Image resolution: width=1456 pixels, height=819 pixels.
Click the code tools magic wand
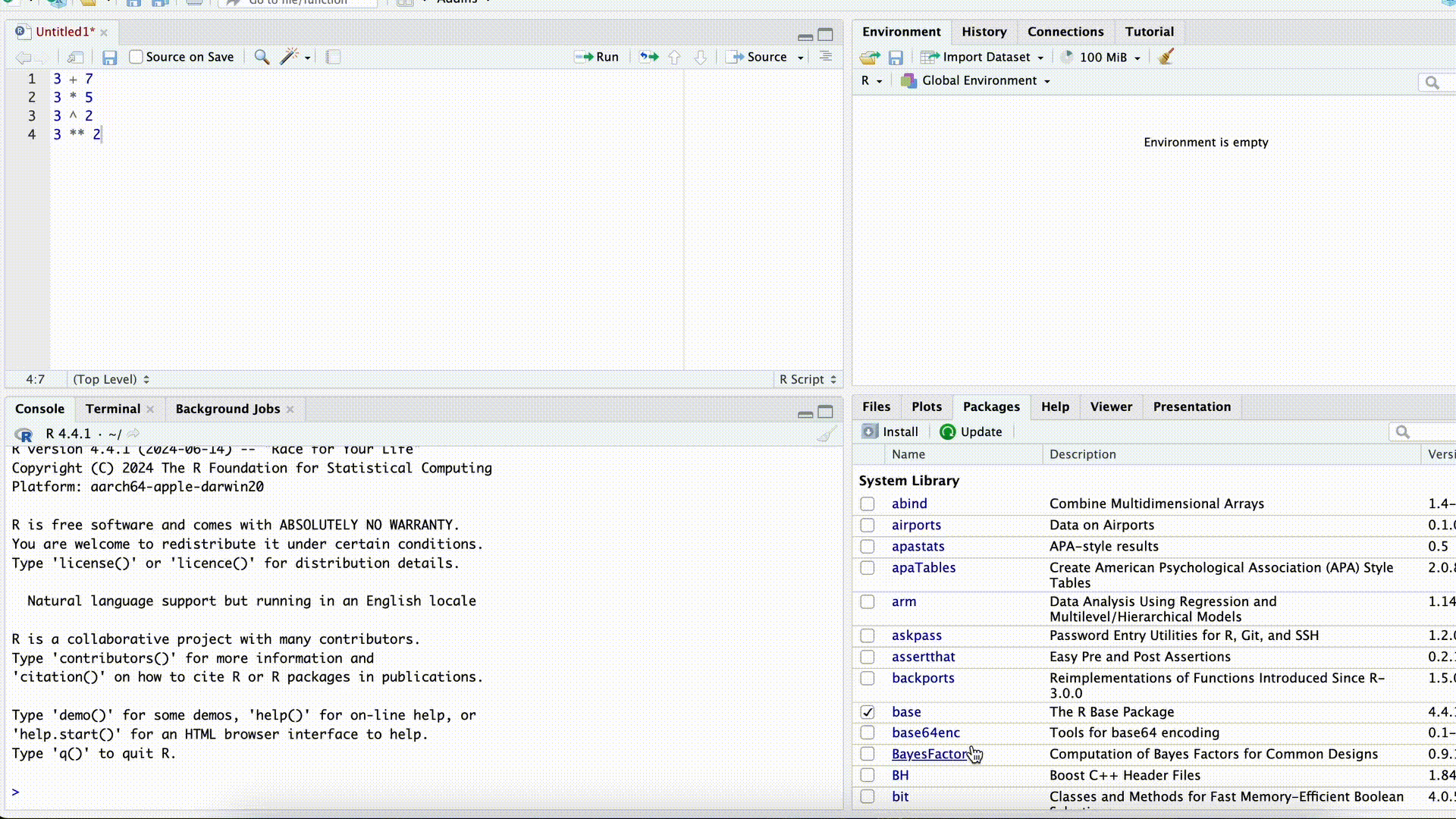[289, 58]
